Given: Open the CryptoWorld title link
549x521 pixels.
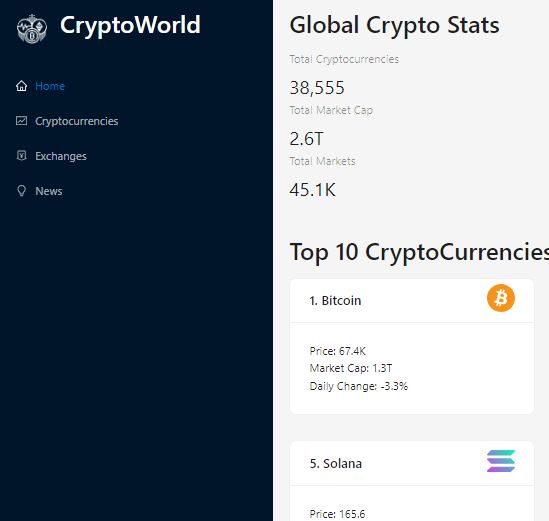Looking at the screenshot, I should (130, 26).
